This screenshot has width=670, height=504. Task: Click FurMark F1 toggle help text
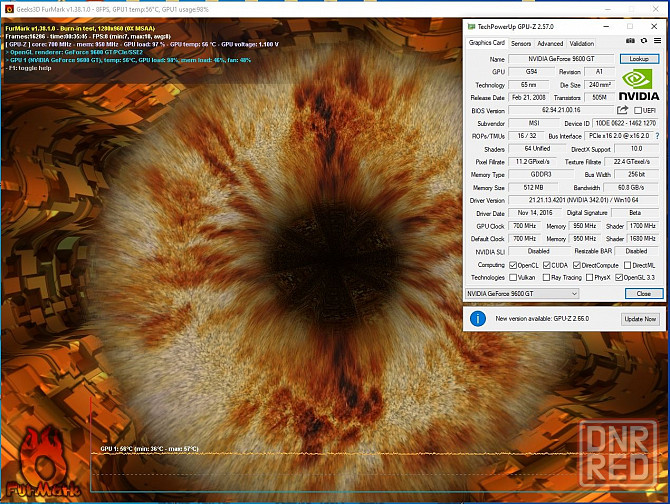click(28, 68)
